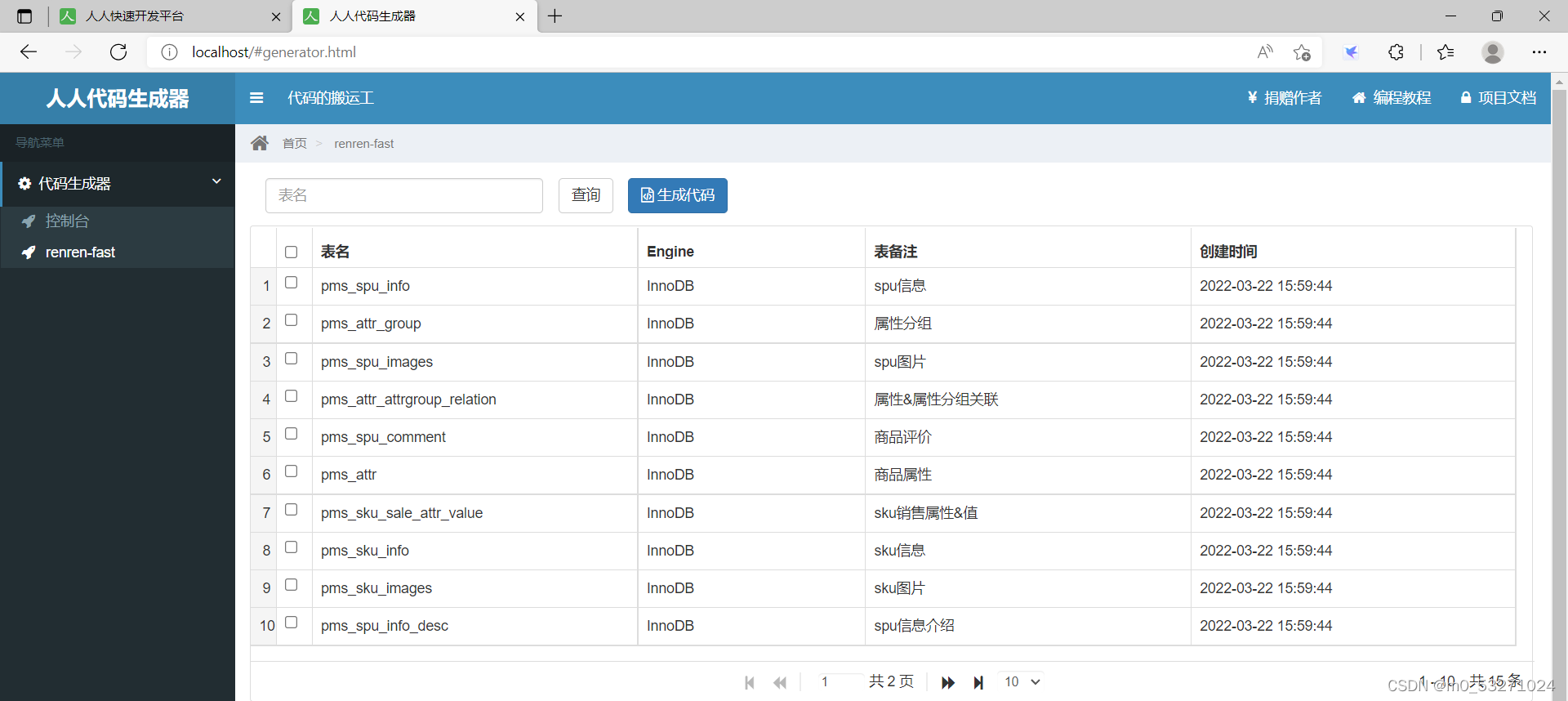
Task: Select the pms_sku_info table name cell
Action: 474,551
